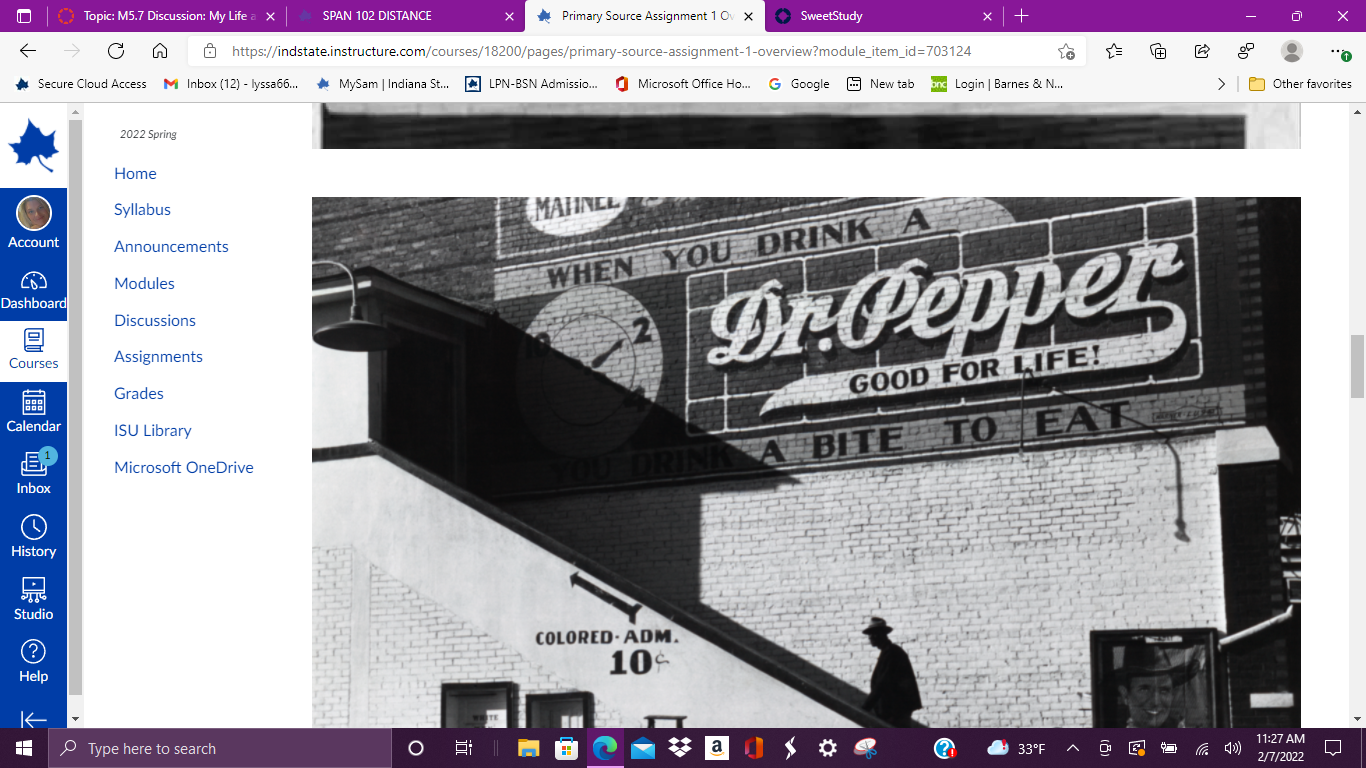Open the Account menu with profile picture
This screenshot has width=1366, height=768.
tap(33, 223)
